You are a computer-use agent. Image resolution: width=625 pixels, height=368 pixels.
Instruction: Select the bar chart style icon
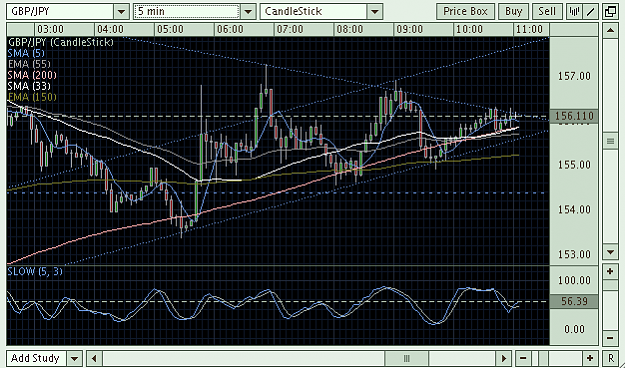coord(574,12)
